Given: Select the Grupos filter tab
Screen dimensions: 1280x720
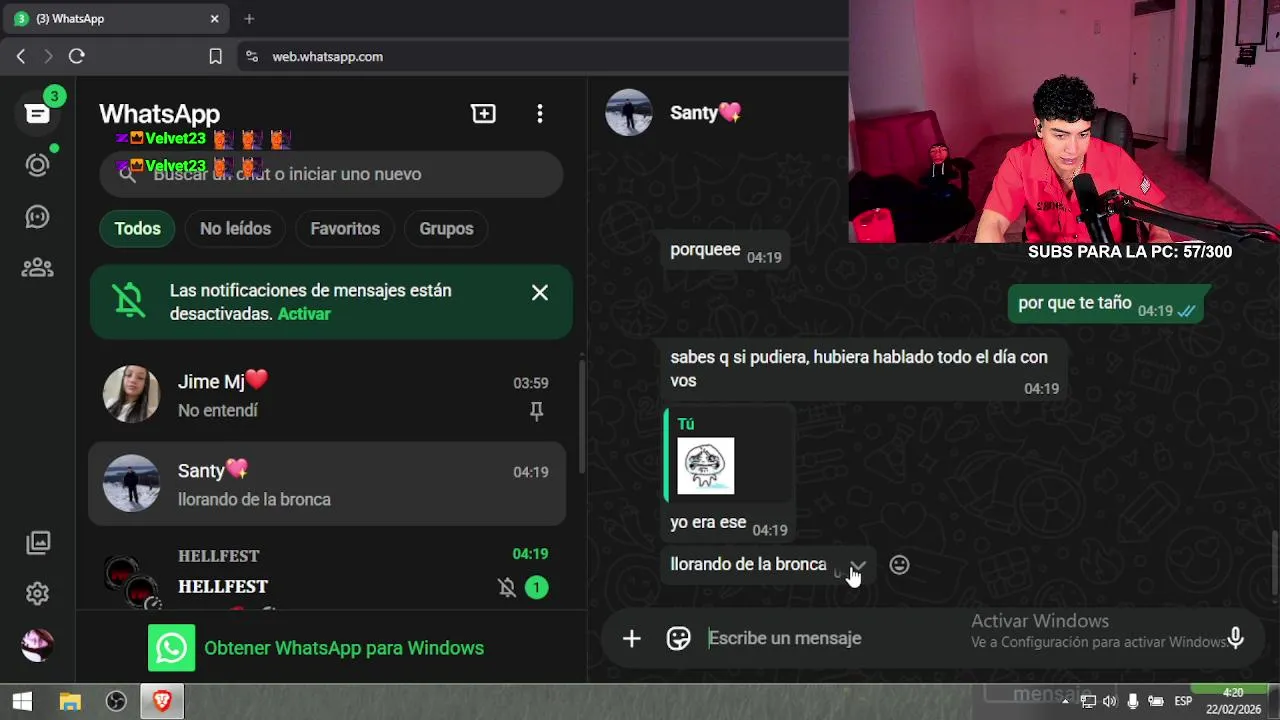Looking at the screenshot, I should point(446,229).
